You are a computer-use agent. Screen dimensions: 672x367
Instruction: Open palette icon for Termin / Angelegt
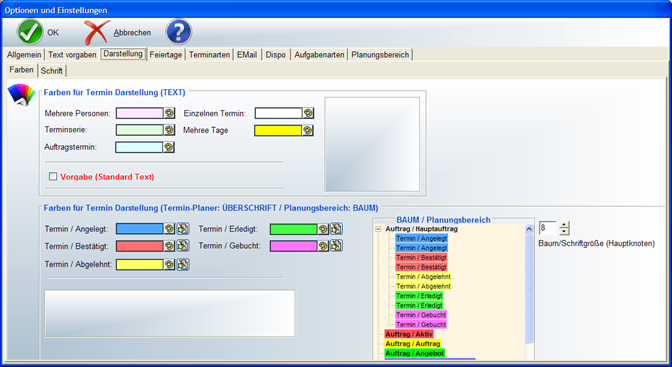point(169,229)
